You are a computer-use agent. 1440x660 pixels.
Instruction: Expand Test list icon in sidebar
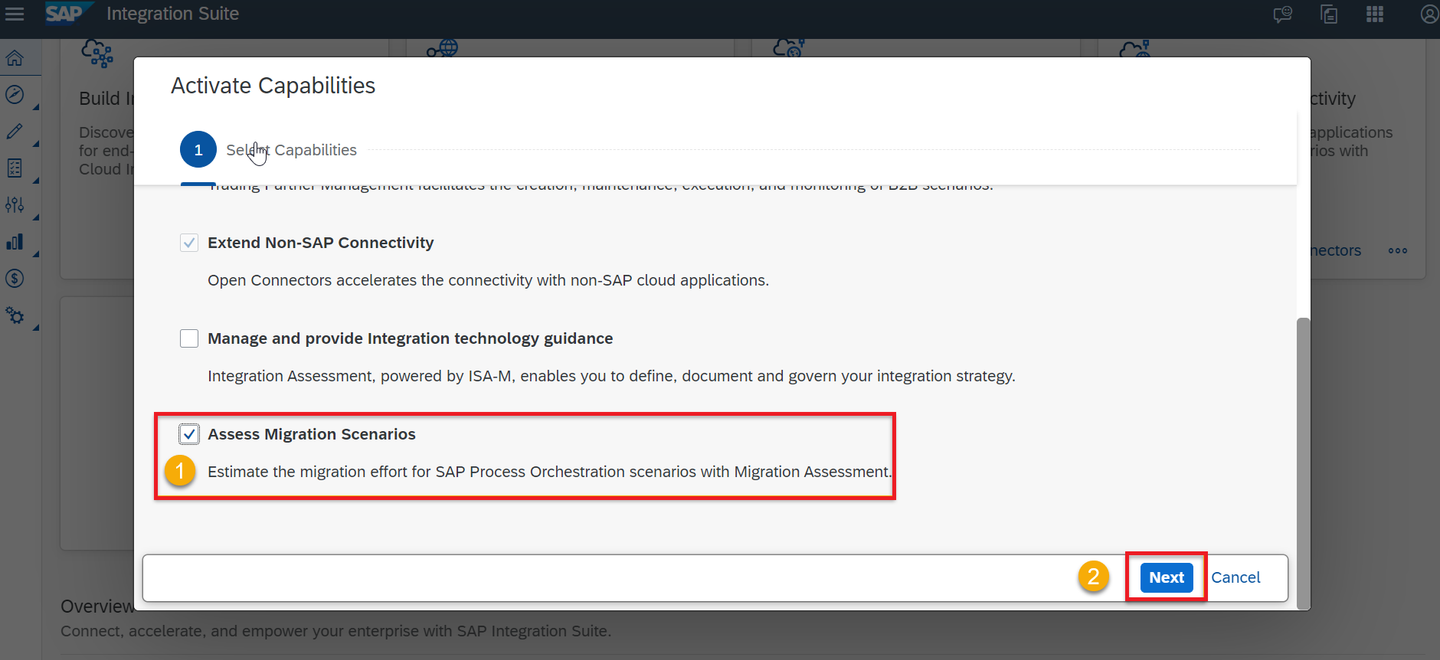coord(14,168)
